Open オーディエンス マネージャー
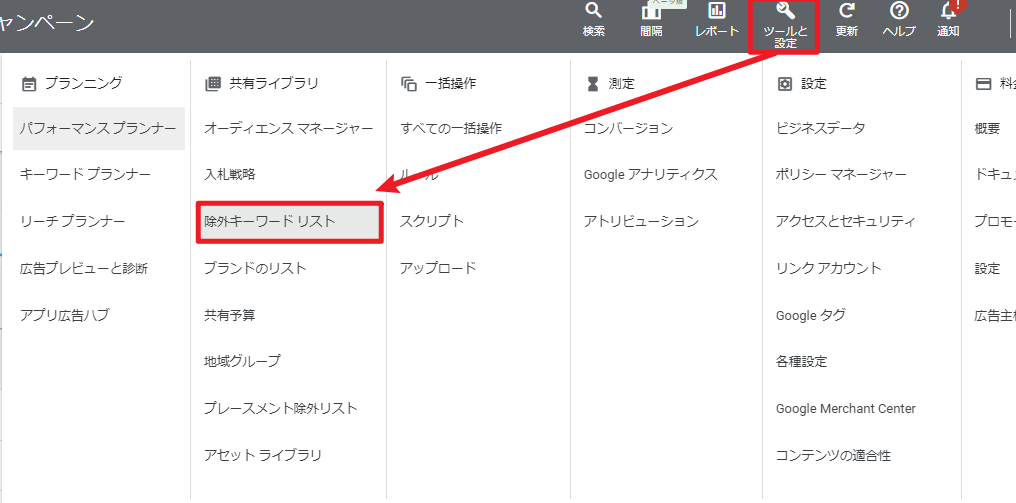 point(288,128)
